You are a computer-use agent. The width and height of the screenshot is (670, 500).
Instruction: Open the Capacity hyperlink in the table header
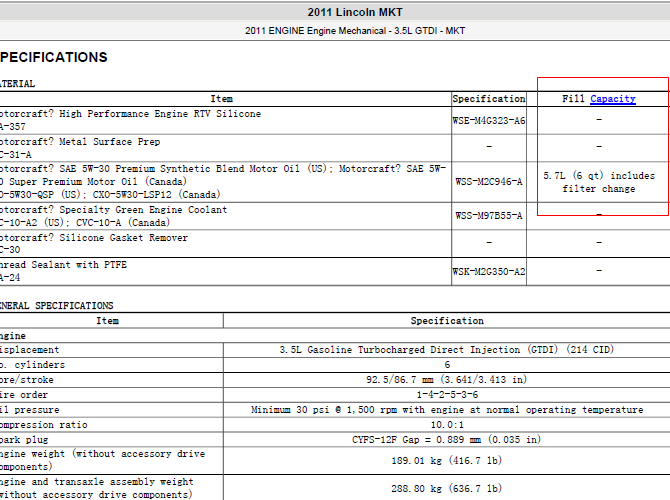coord(613,99)
